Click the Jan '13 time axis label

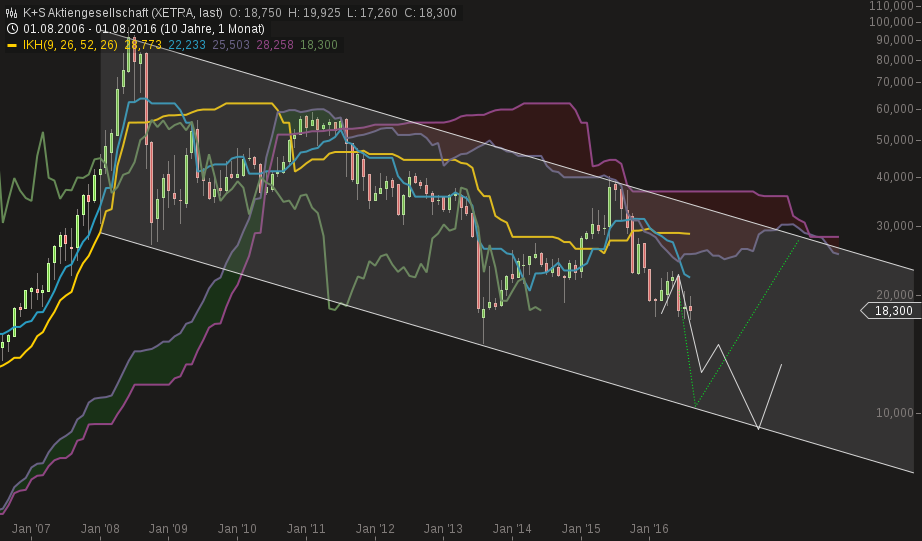[x=443, y=529]
